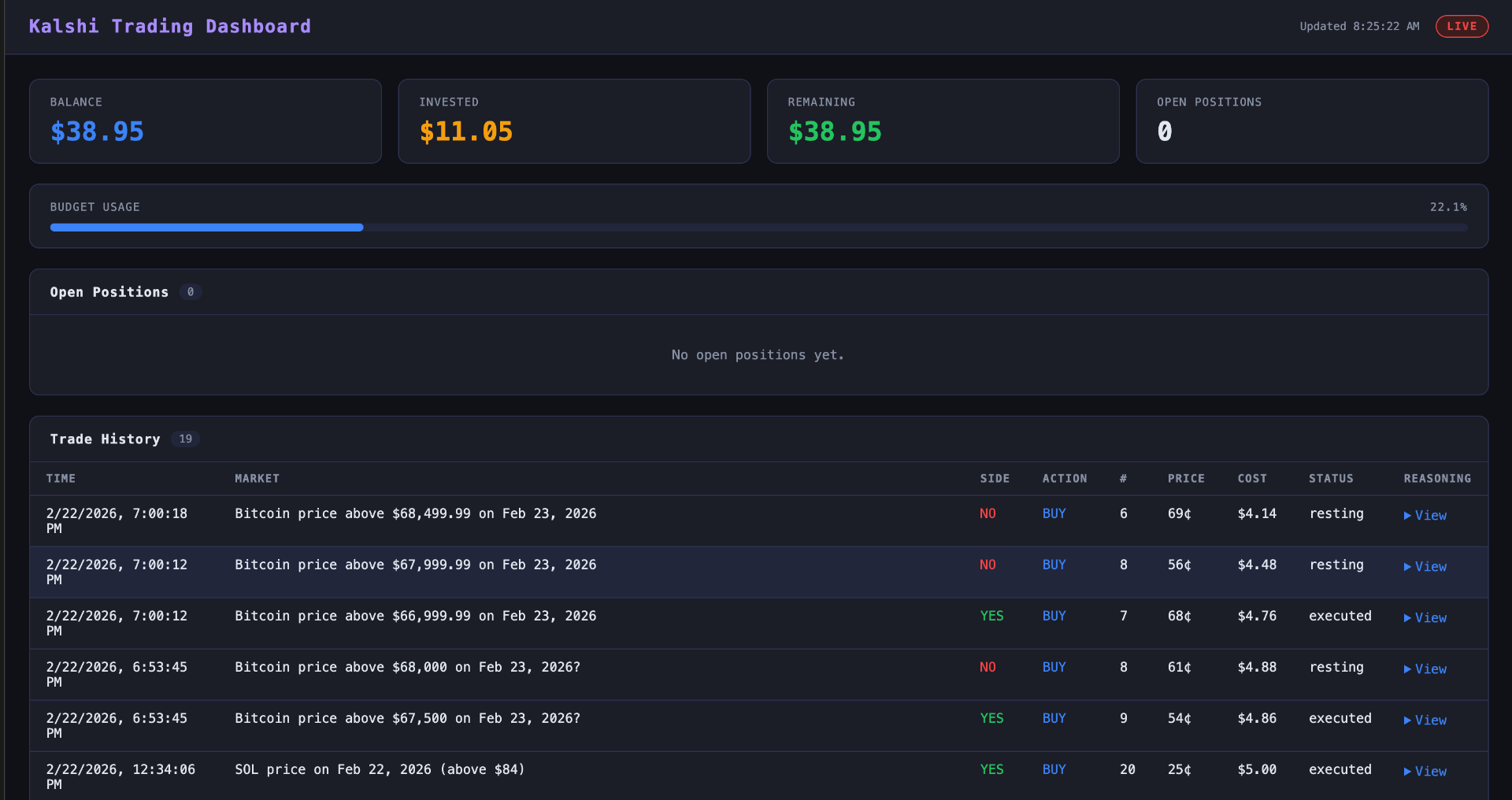Click the STATUS column header
This screenshot has width=1512, height=800.
point(1331,479)
